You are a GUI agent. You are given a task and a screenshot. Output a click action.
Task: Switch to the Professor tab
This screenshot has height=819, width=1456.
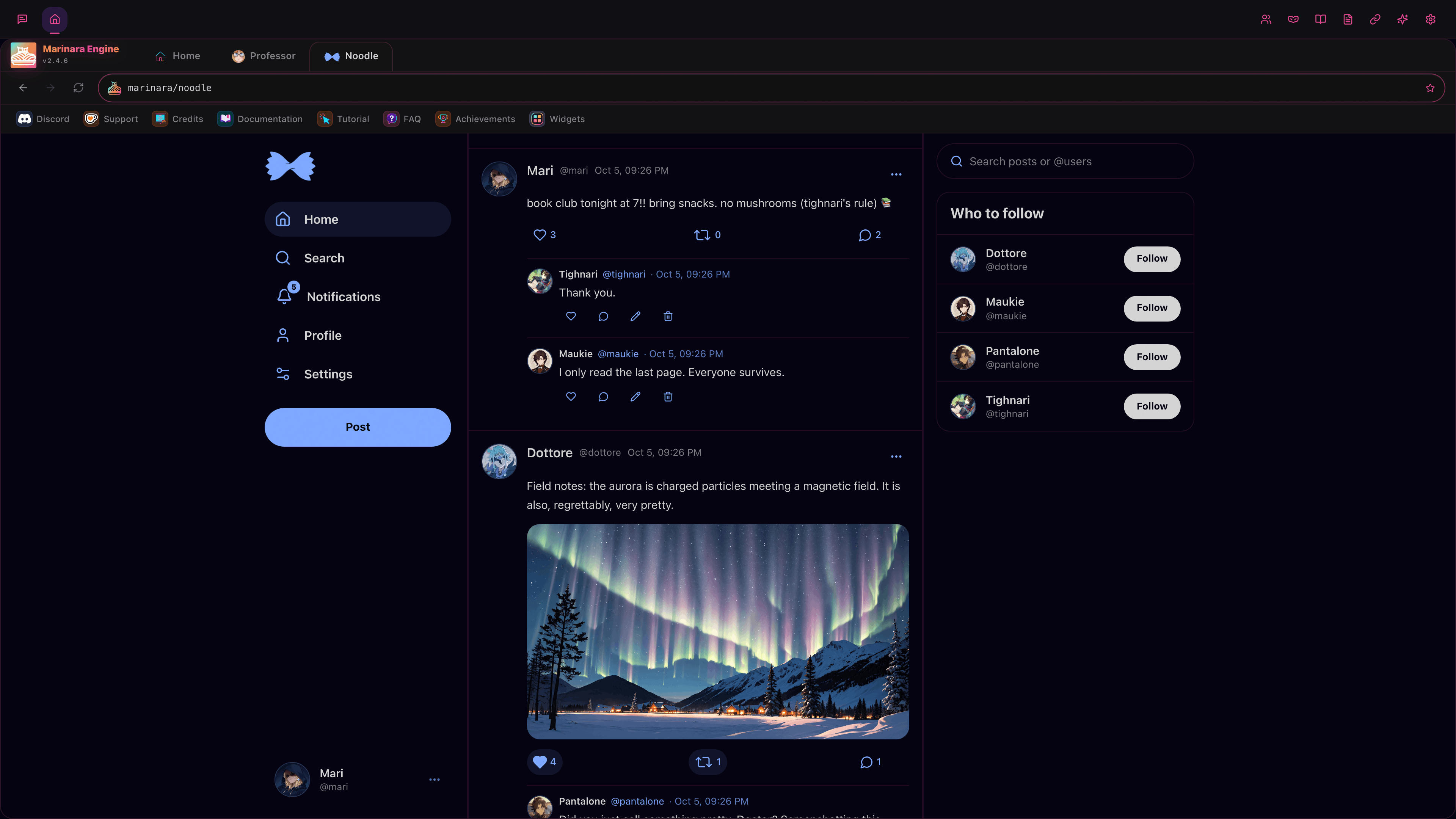click(264, 56)
